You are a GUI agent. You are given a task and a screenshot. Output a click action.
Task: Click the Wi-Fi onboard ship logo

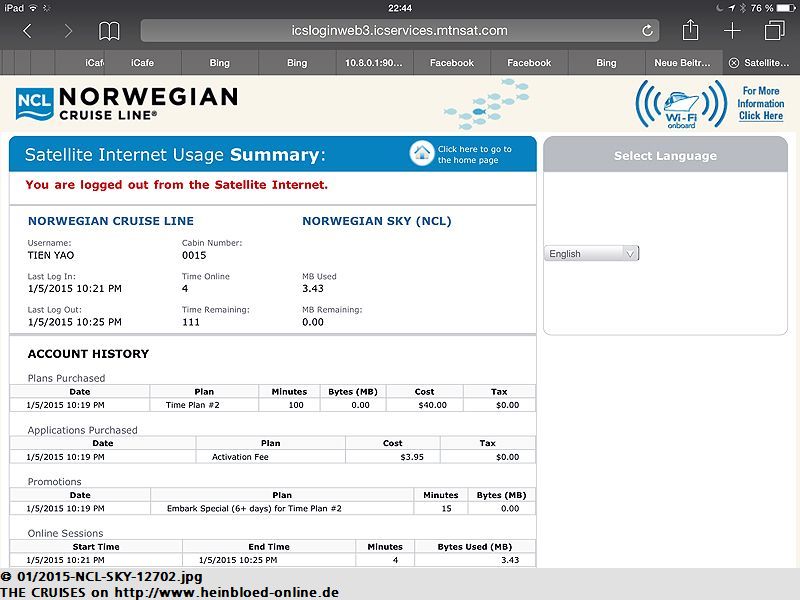(681, 104)
